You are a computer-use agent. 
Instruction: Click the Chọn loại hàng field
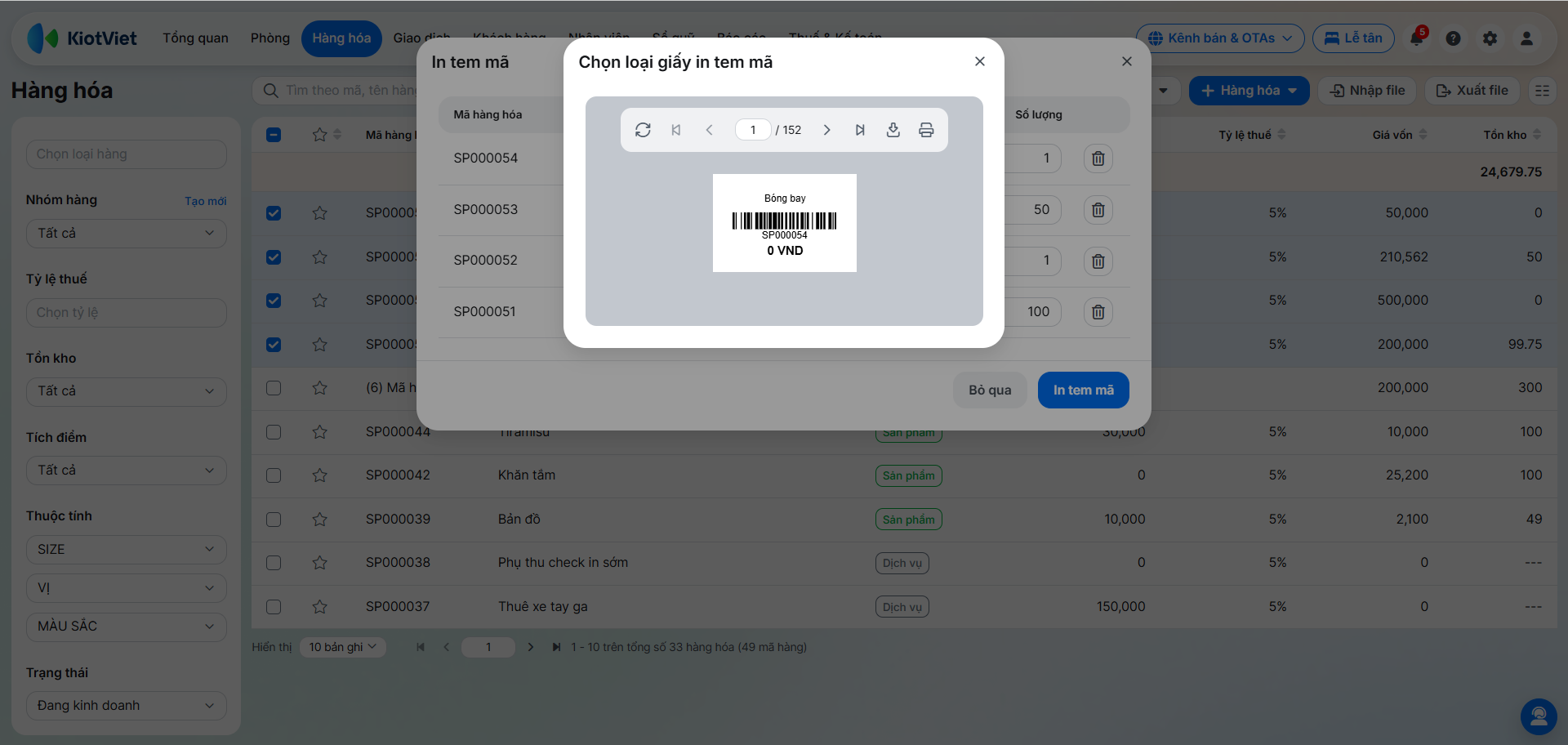[x=127, y=154]
